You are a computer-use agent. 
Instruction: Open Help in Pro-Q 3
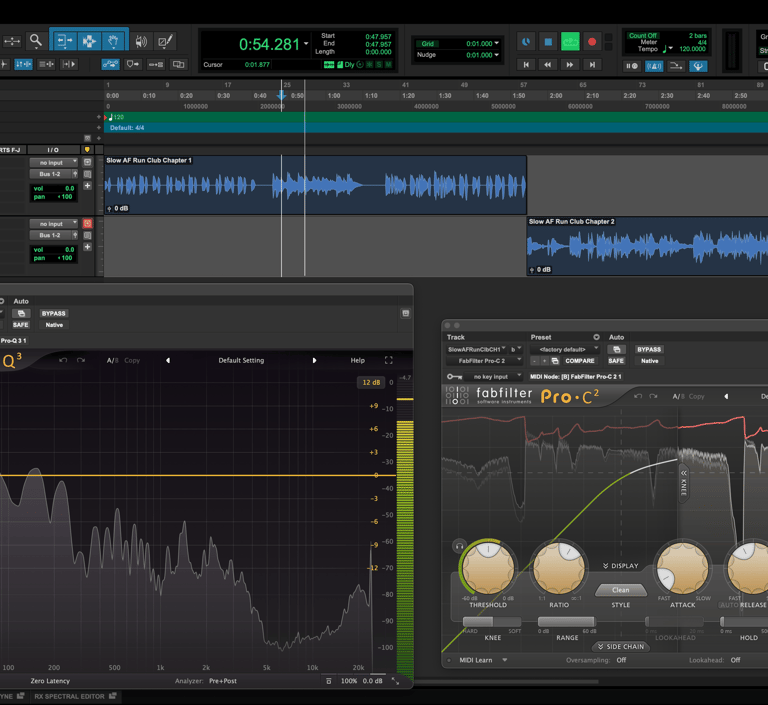point(357,360)
